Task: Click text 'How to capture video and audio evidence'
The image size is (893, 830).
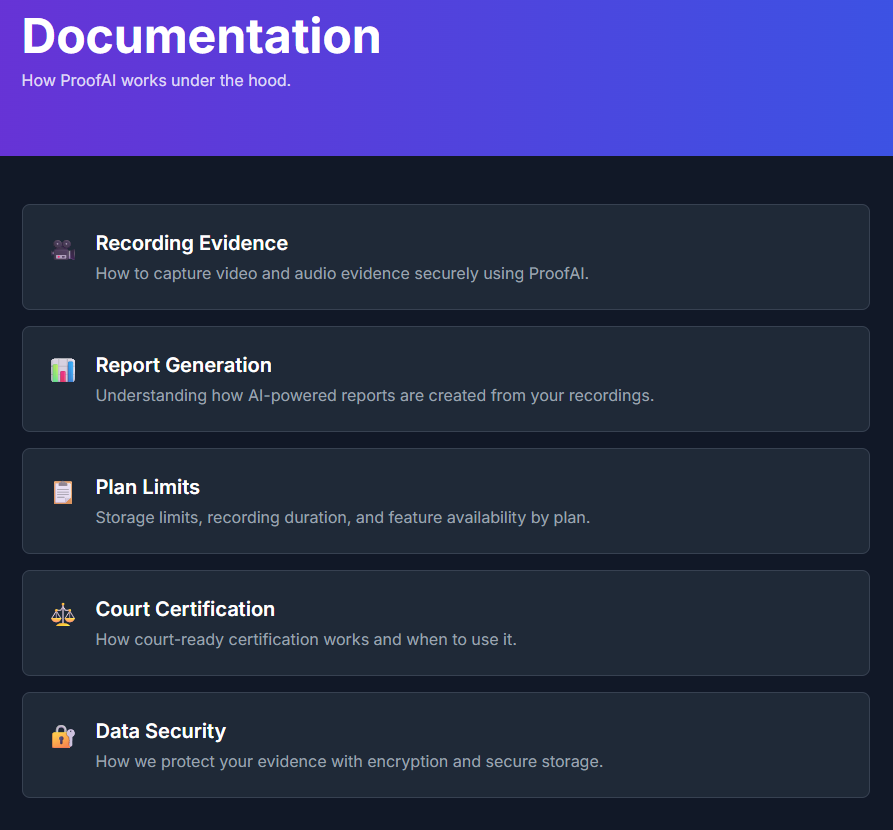Action: tap(253, 273)
